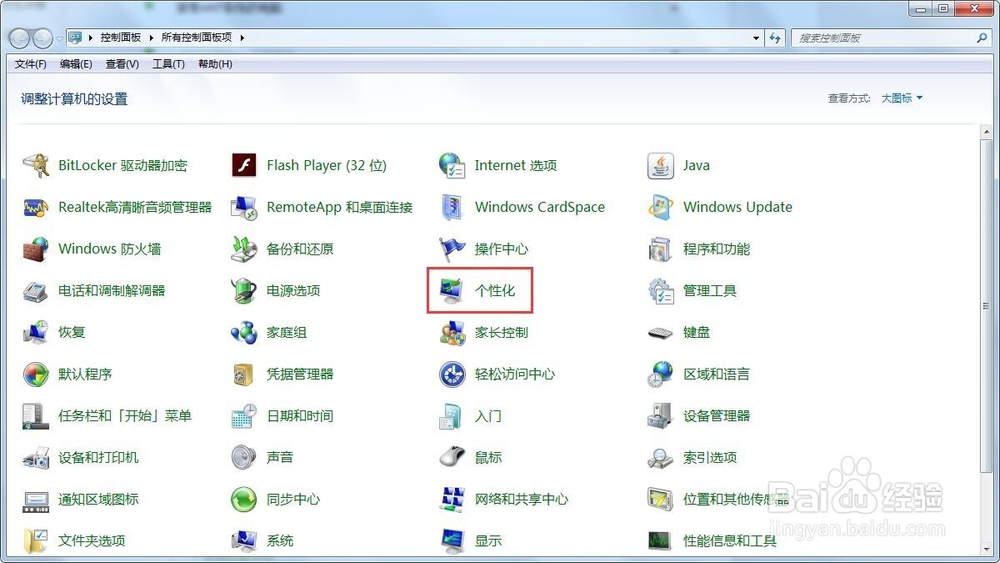Image resolution: width=1000 pixels, height=563 pixels.
Task: Open the 文件(F) menu
Action: (x=31, y=64)
